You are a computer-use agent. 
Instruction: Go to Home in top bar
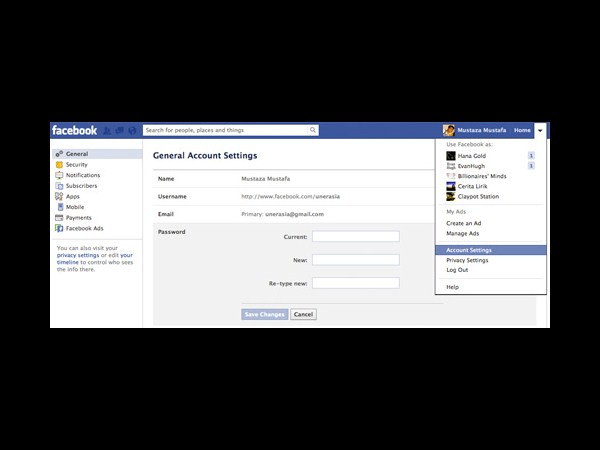[522, 130]
